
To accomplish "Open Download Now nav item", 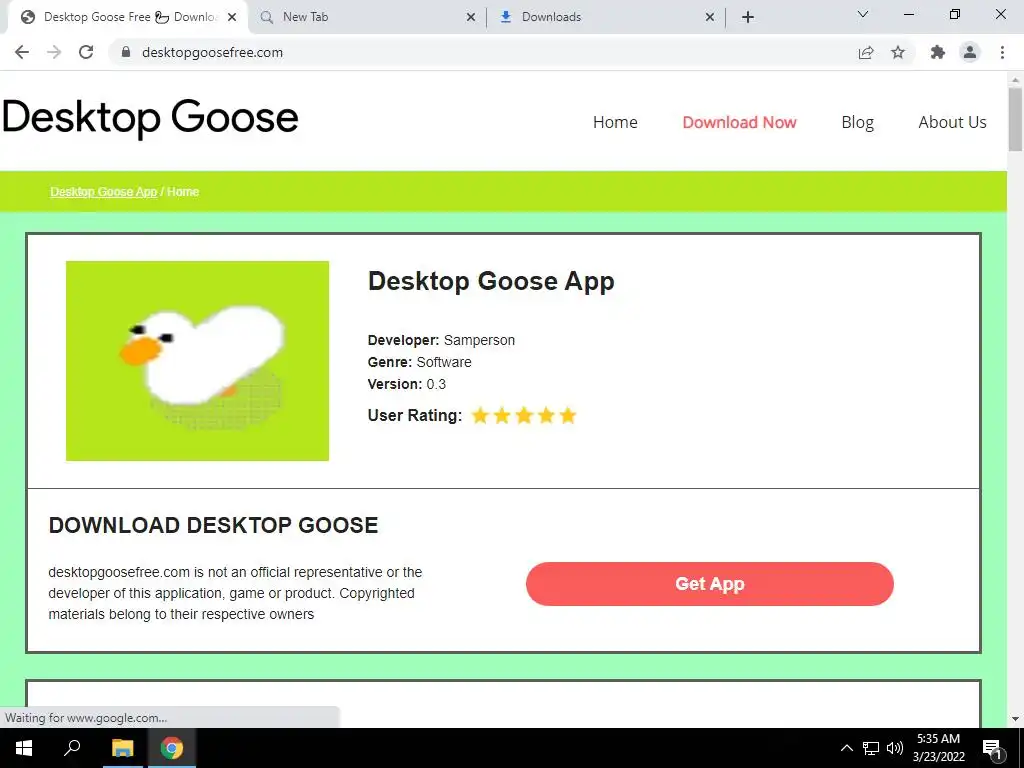I will [739, 122].
